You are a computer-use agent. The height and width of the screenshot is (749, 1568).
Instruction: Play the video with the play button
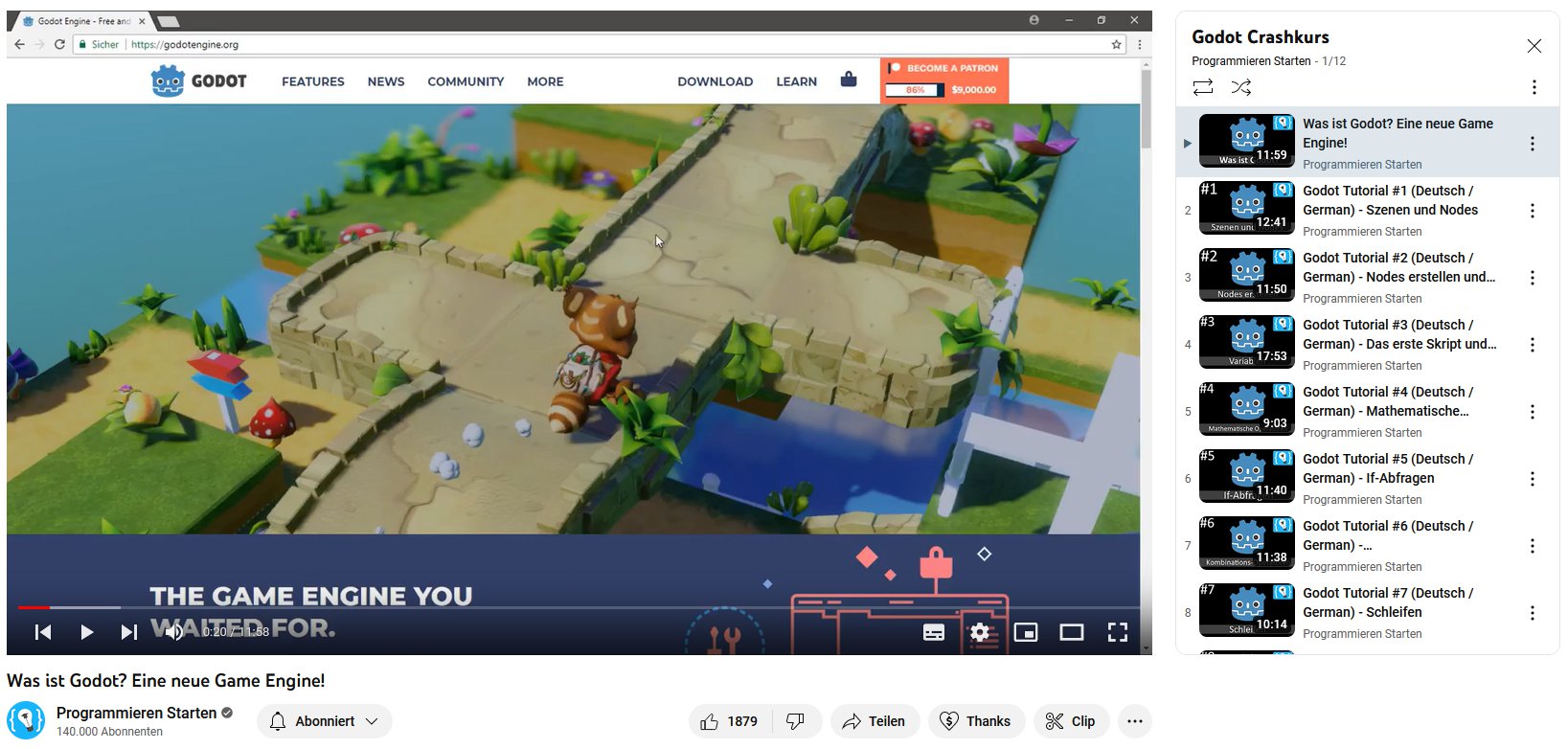point(86,632)
